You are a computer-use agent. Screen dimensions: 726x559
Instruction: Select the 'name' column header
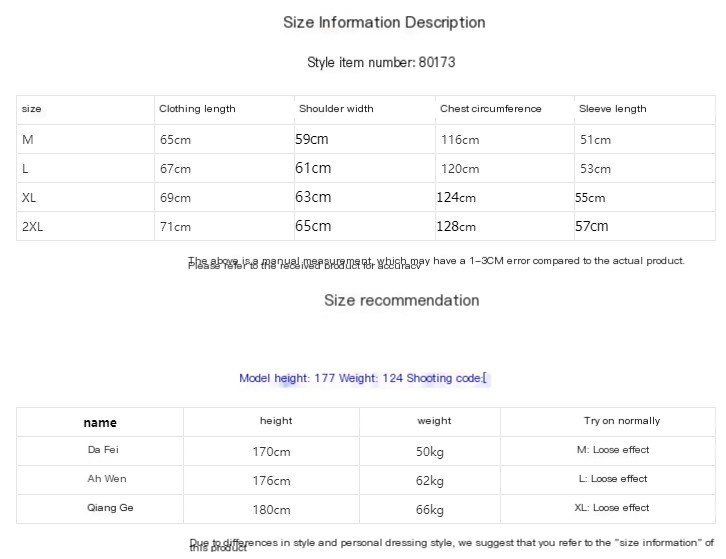[100, 422]
